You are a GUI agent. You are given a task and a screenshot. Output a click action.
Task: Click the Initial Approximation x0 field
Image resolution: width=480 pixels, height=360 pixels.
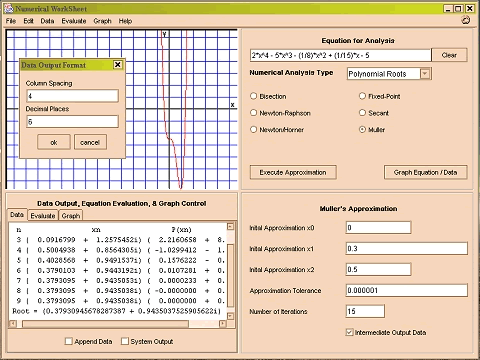(x=378, y=228)
